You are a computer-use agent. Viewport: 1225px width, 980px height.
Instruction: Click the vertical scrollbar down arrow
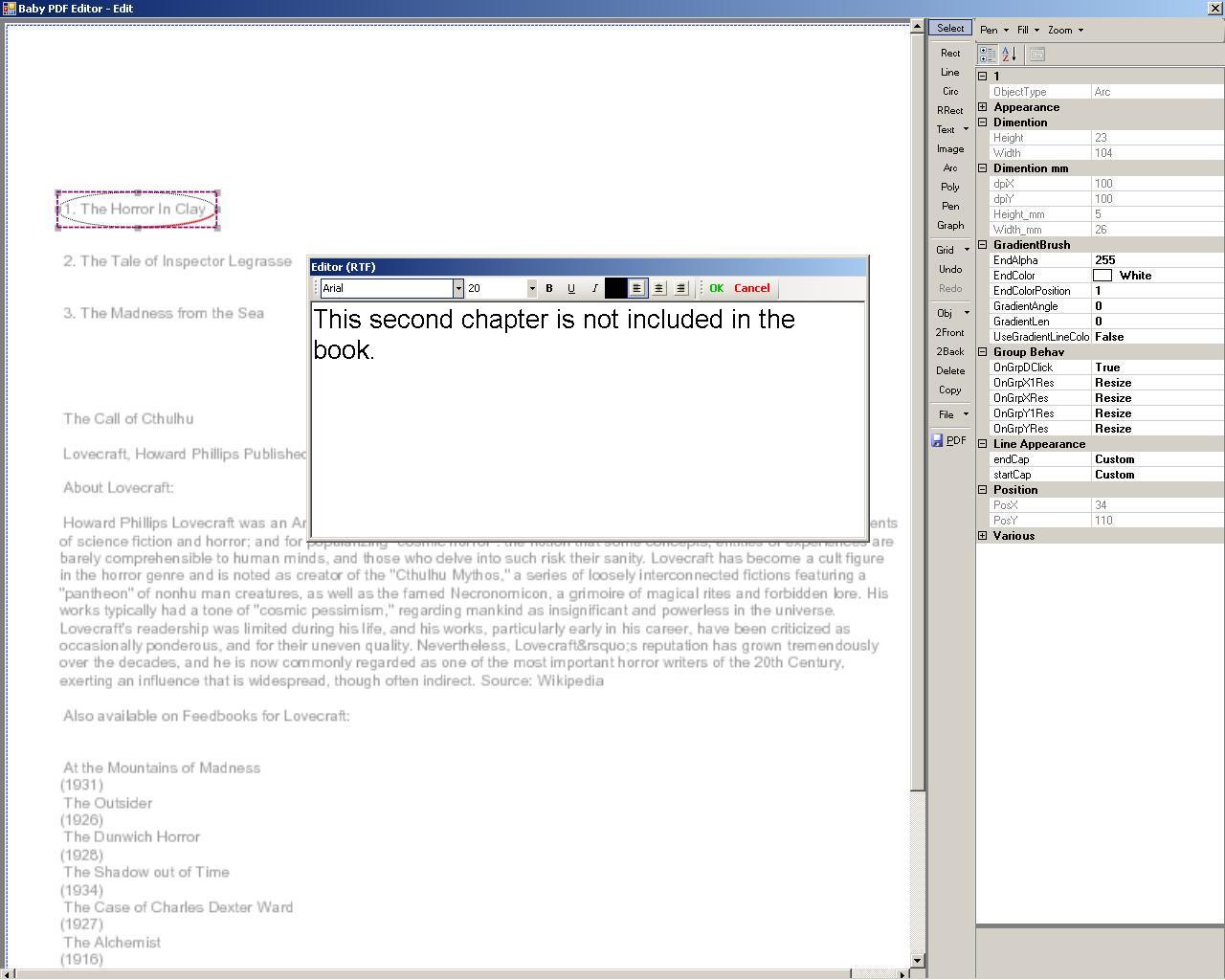coord(918,960)
